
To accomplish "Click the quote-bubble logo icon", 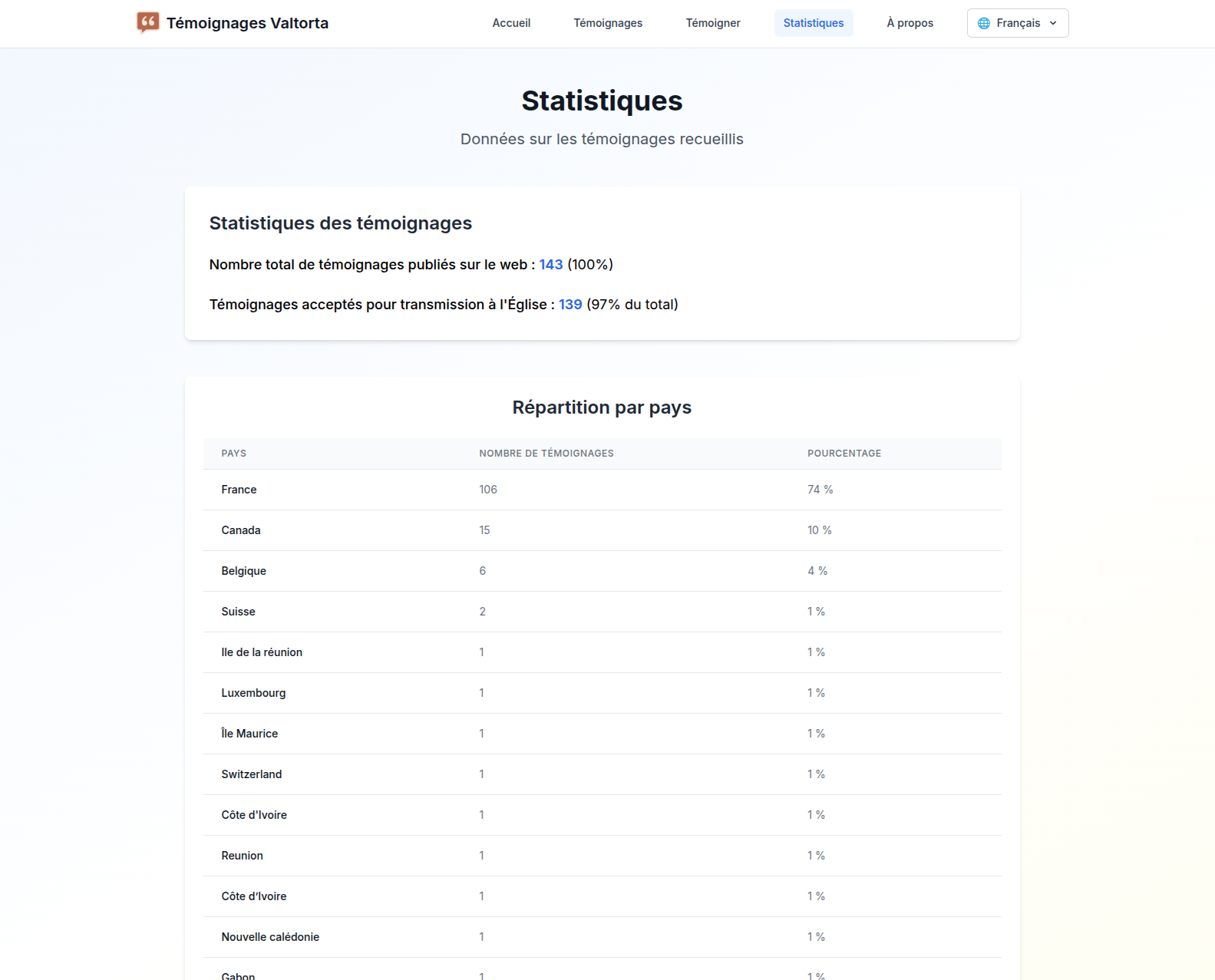I will pyautogui.click(x=147, y=22).
